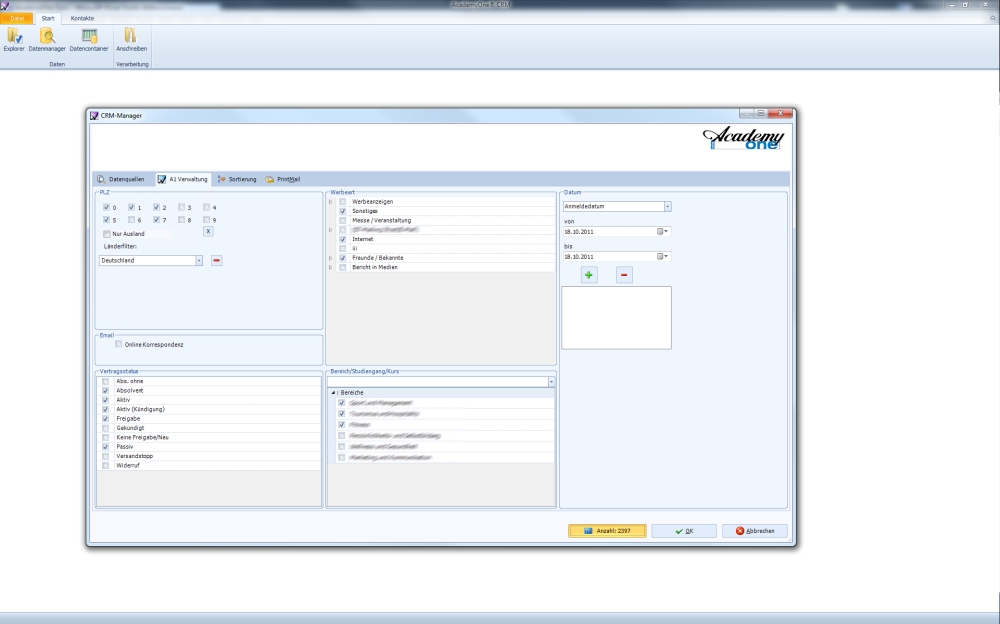Clear PLZ selection with the X button
Image resolution: width=1000 pixels, height=624 pixels.
(x=208, y=231)
